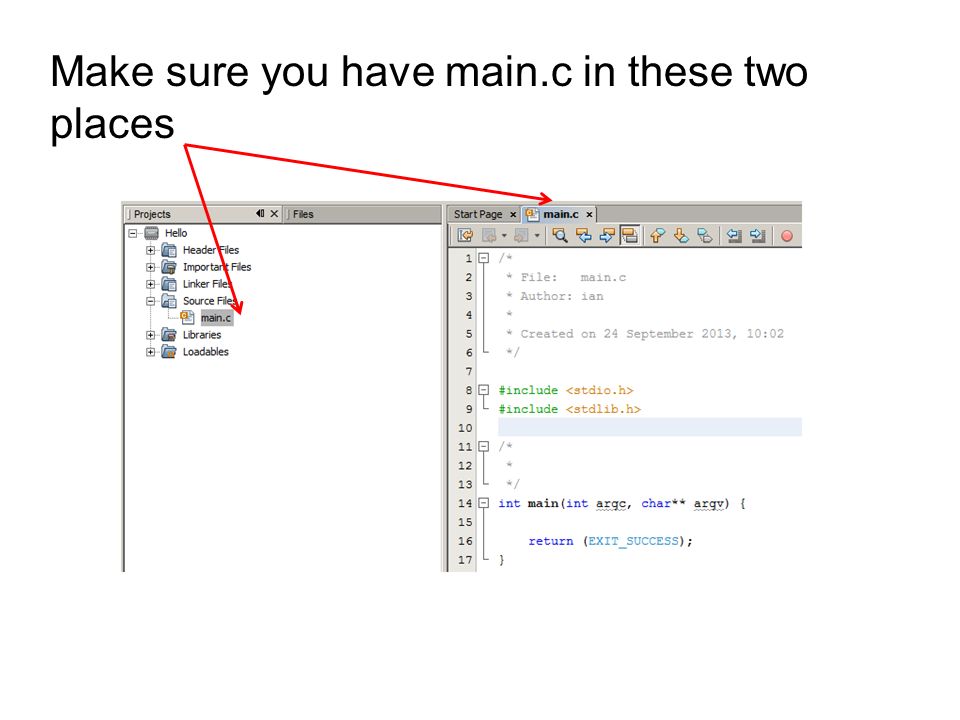This screenshot has width=960, height=720.
Task: Click Find Next Occurrence icon
Action: (x=607, y=236)
